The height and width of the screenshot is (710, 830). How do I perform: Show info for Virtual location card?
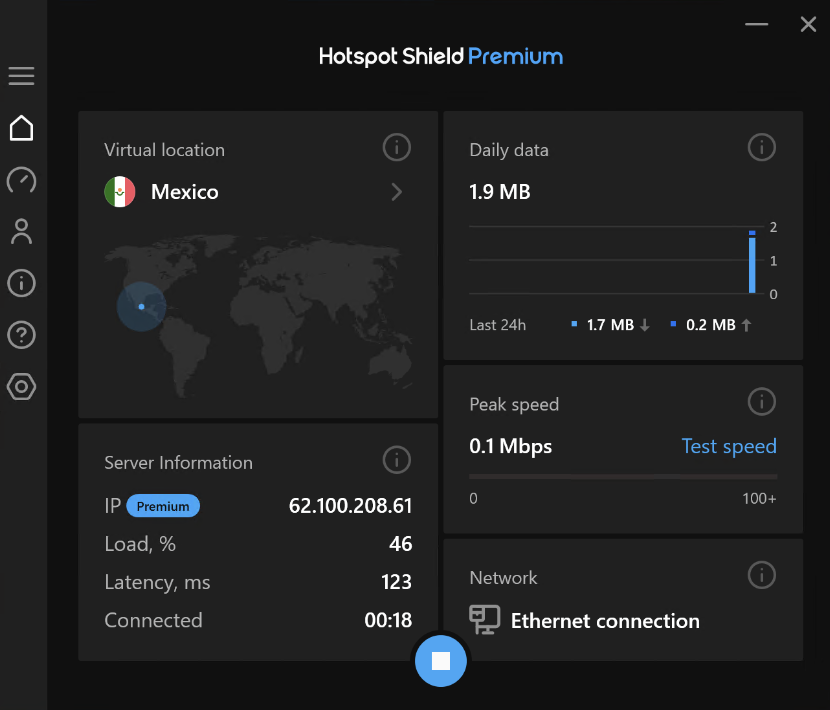pos(396,147)
